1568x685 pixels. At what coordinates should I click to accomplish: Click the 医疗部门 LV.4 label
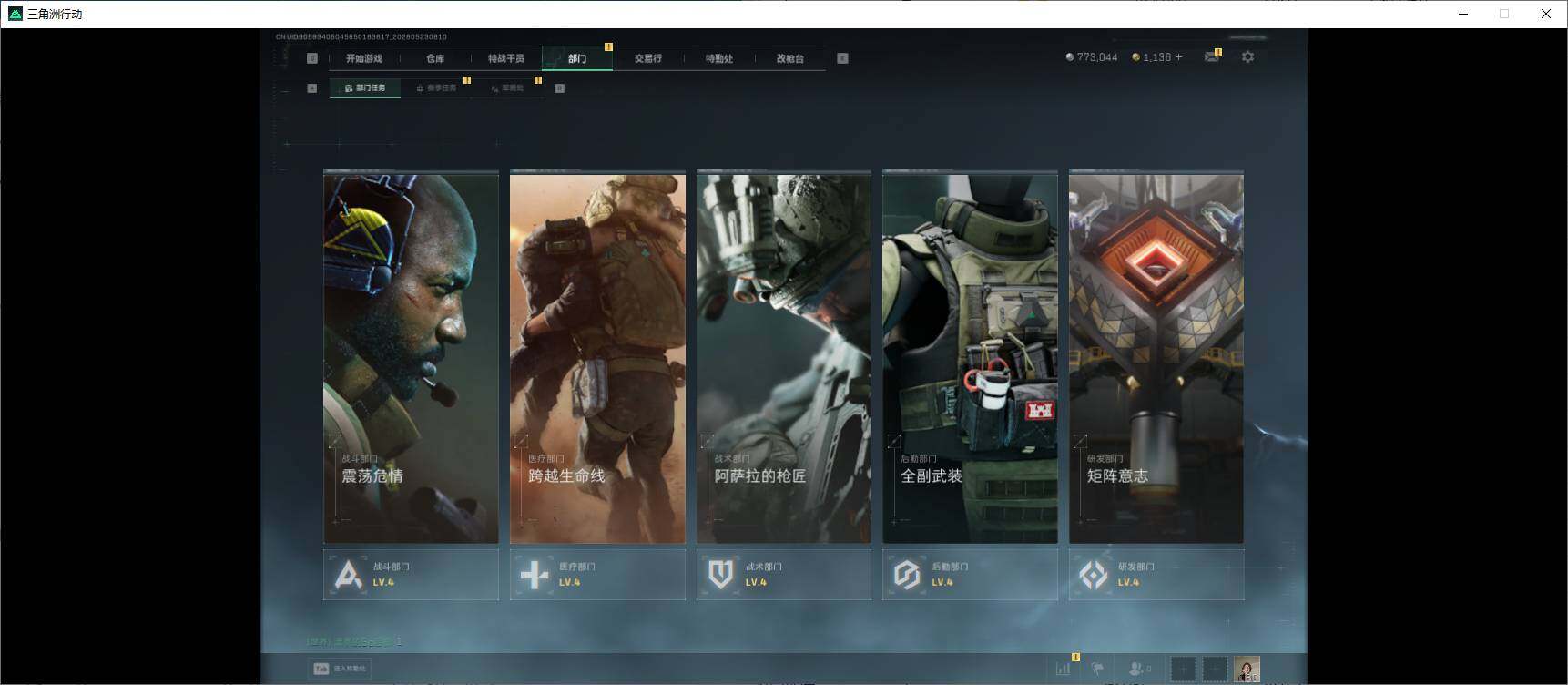[569, 583]
